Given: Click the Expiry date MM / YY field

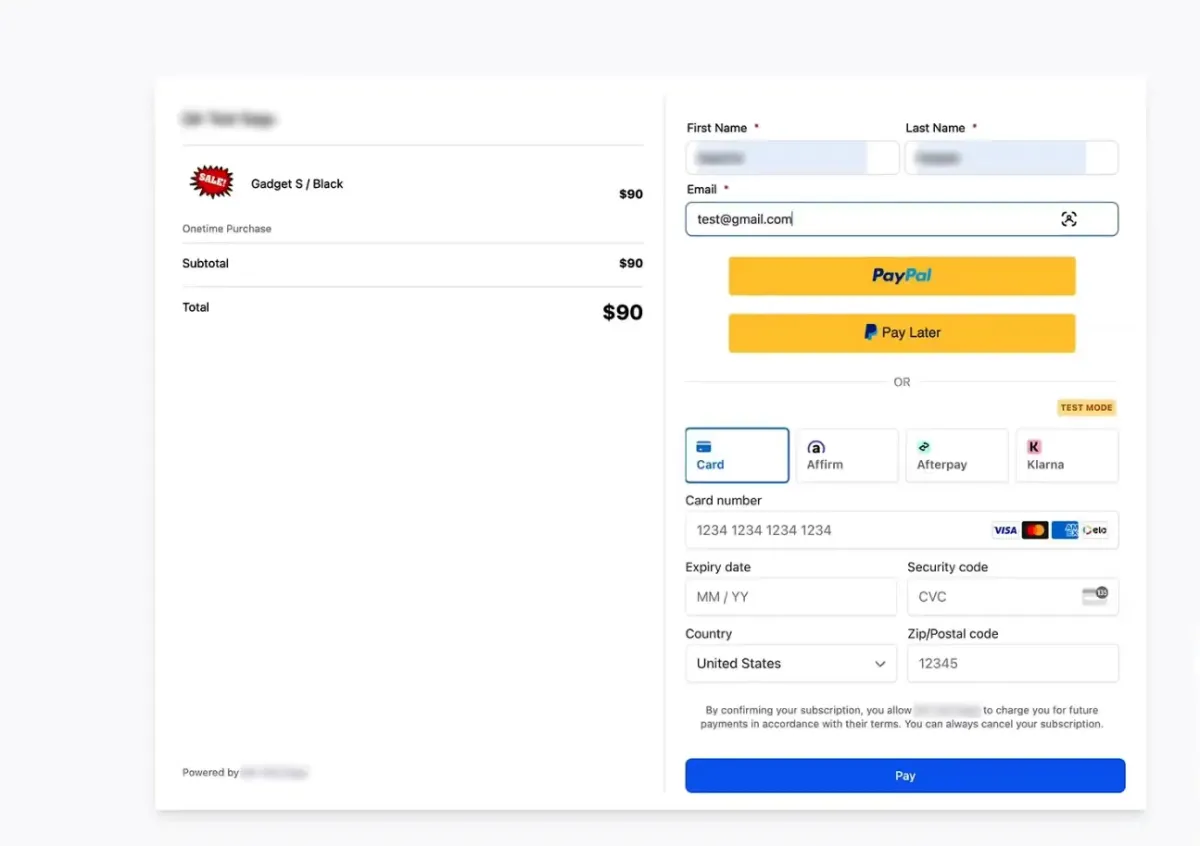Looking at the screenshot, I should click(x=791, y=597).
